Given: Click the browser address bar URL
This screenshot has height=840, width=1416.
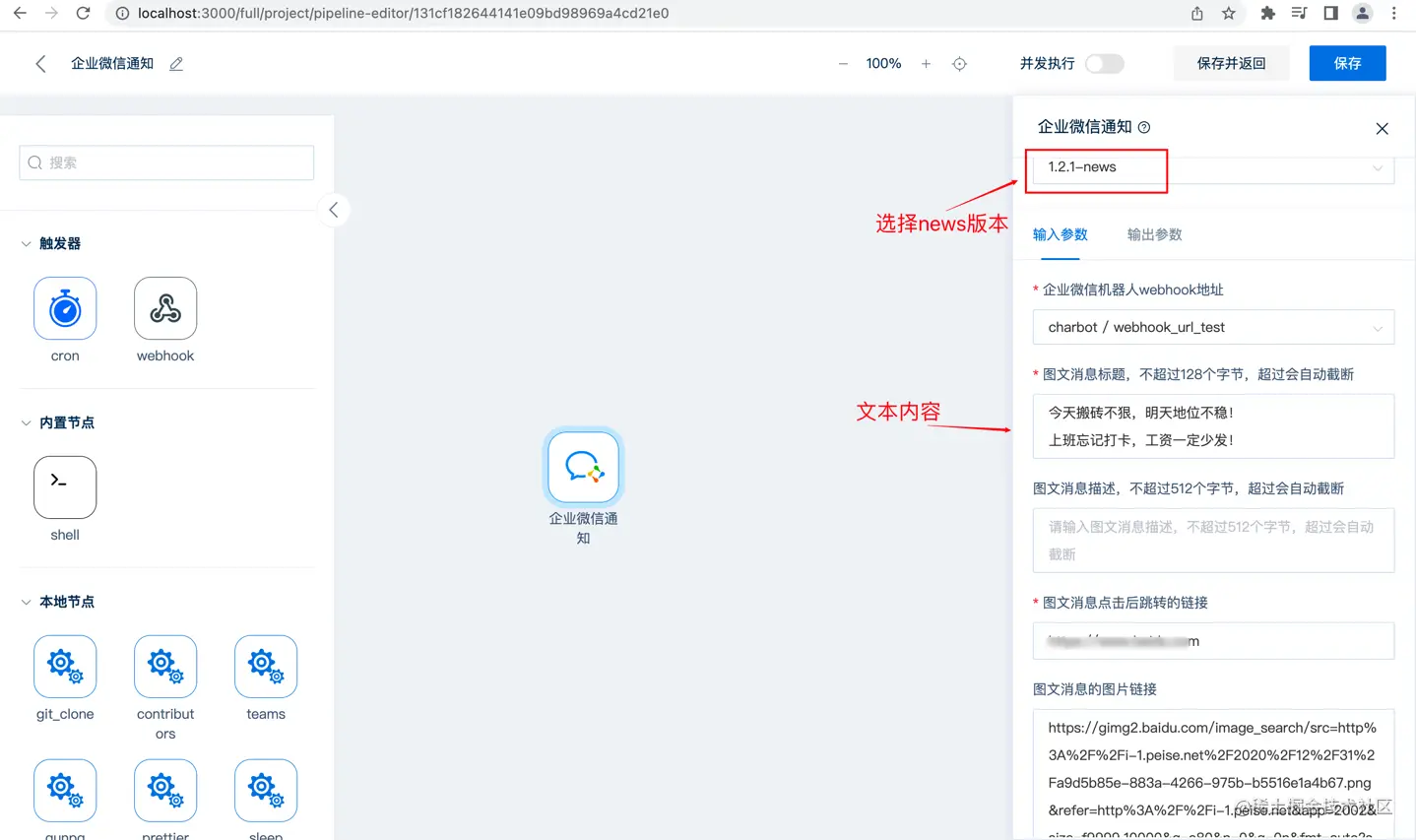Looking at the screenshot, I should pos(403,13).
